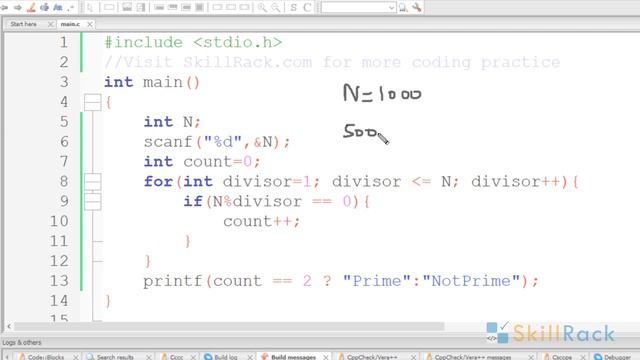Close the main.c tab
The width and height of the screenshot is (640, 360).
[x=89, y=24]
